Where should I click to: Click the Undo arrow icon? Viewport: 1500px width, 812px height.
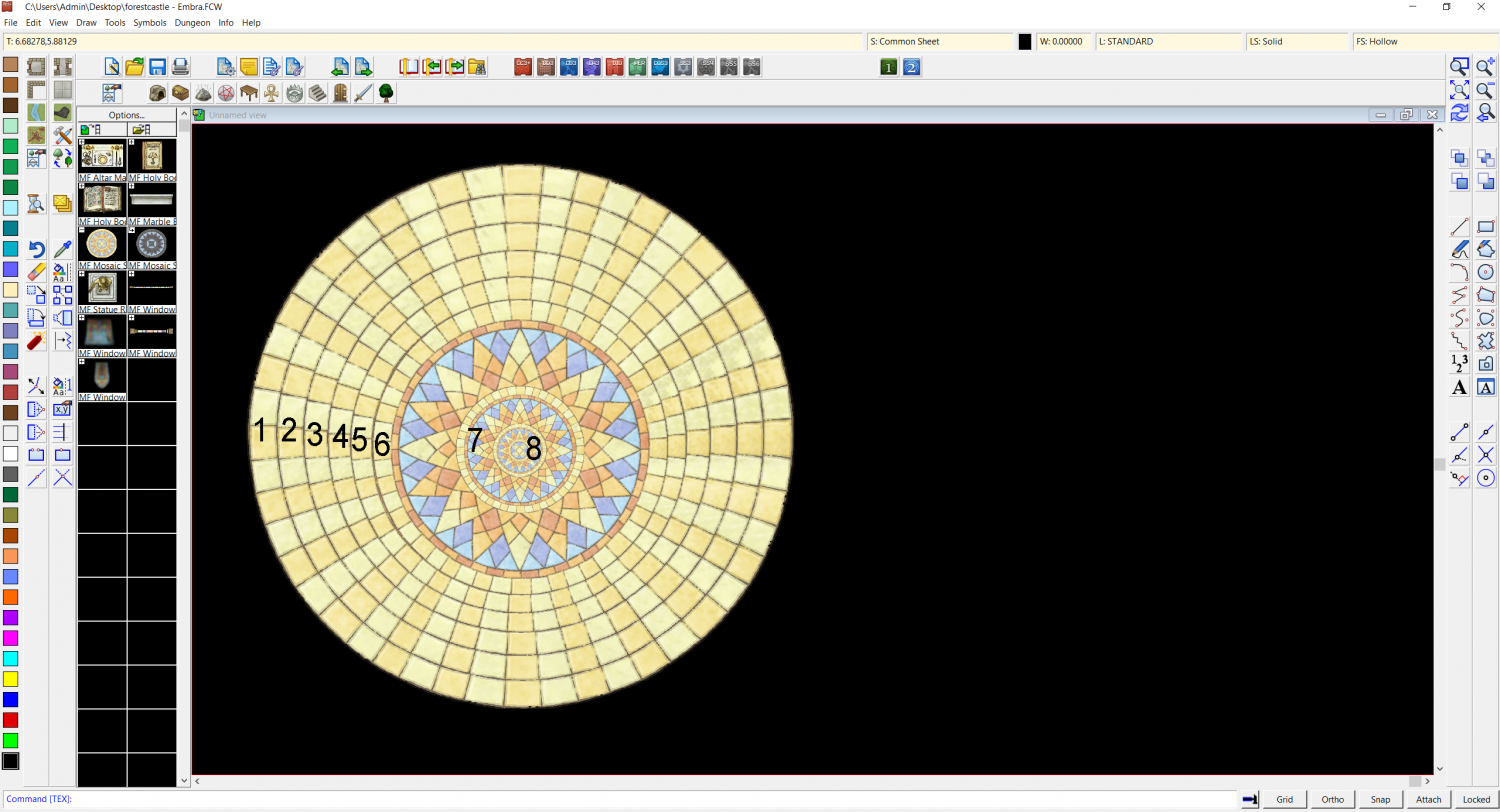[36, 250]
